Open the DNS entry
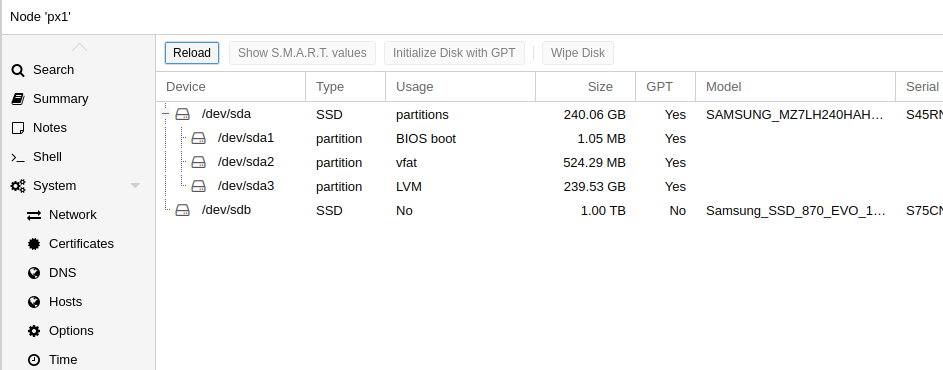Image resolution: width=943 pixels, height=370 pixels. pos(79,273)
